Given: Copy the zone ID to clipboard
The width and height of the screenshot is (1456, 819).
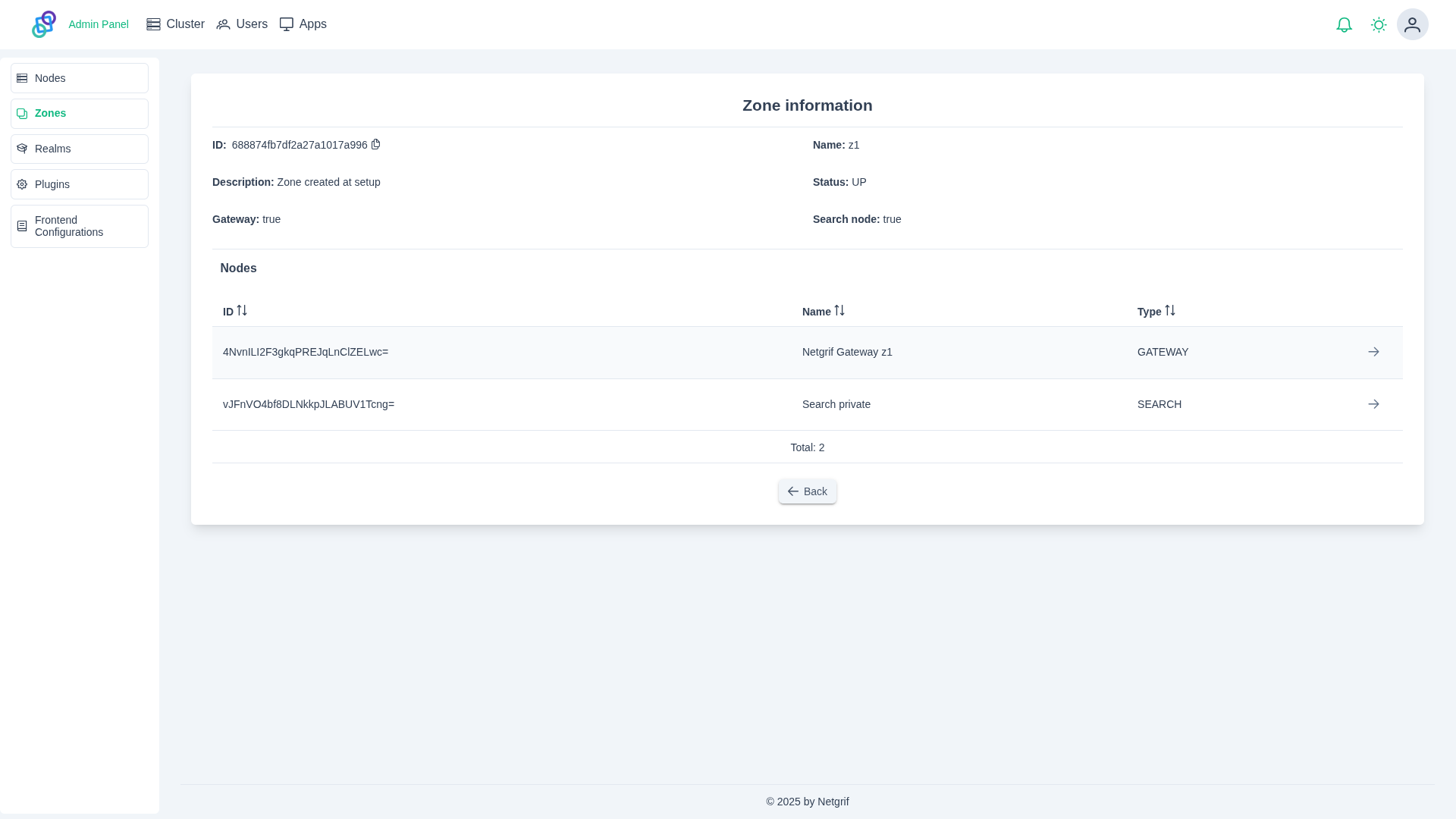Looking at the screenshot, I should click(x=375, y=144).
